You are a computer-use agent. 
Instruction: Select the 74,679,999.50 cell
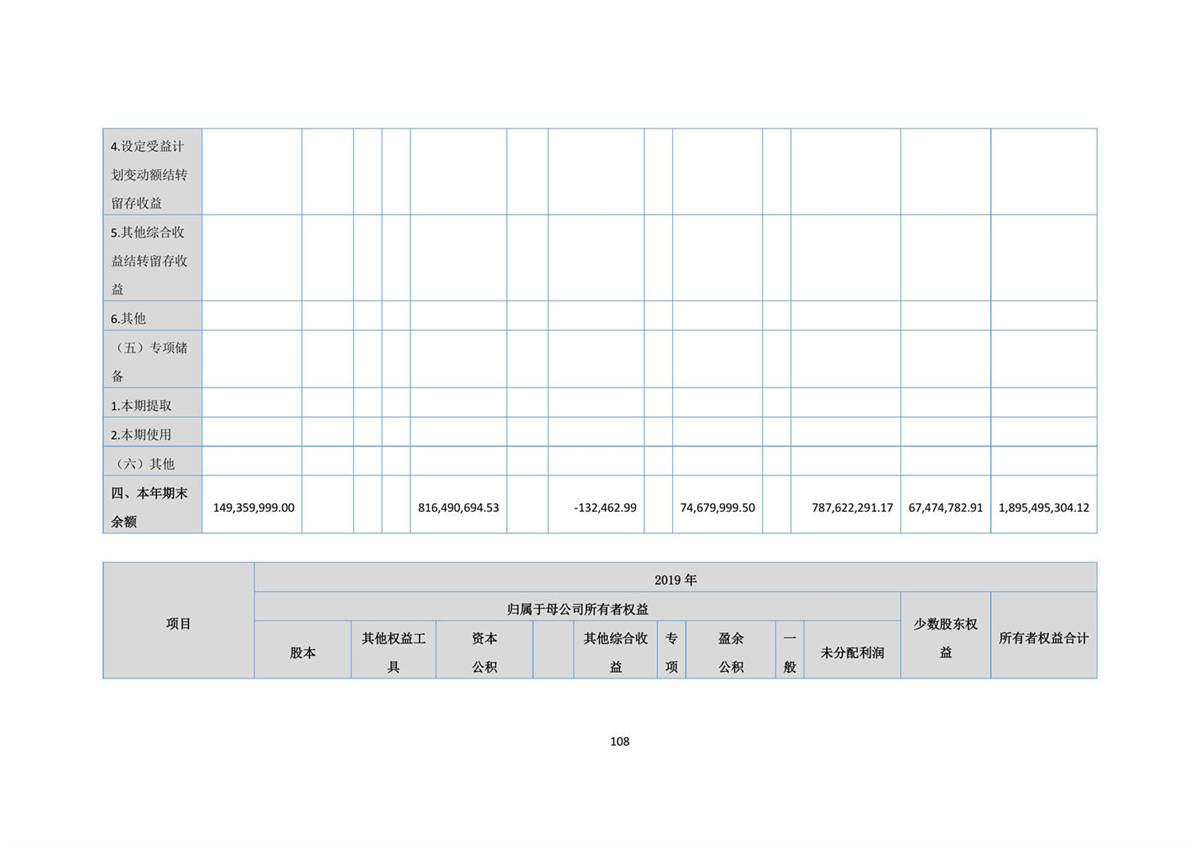(717, 507)
